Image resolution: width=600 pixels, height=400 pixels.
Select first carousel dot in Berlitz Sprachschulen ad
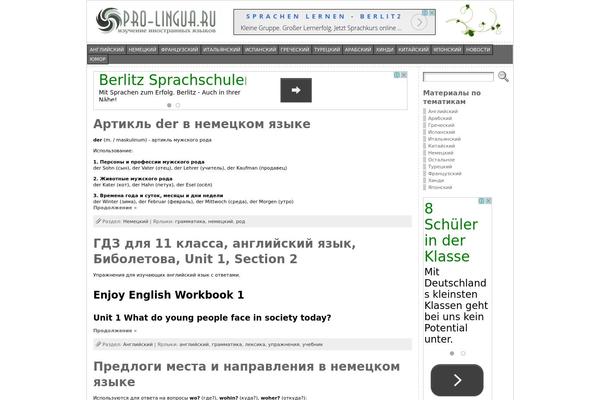[x=169, y=105]
